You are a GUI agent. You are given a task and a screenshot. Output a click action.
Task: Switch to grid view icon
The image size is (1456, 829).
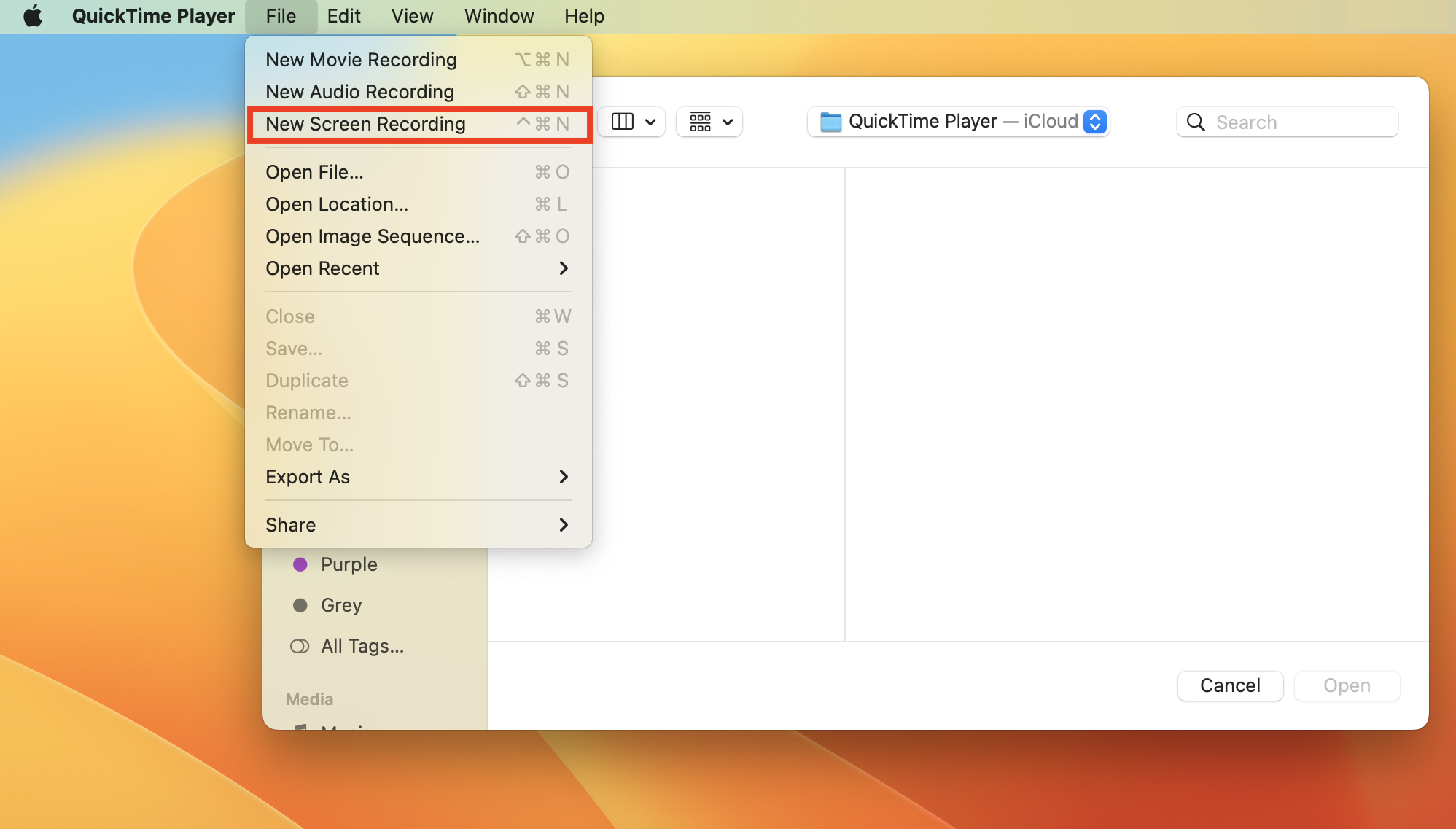(700, 121)
